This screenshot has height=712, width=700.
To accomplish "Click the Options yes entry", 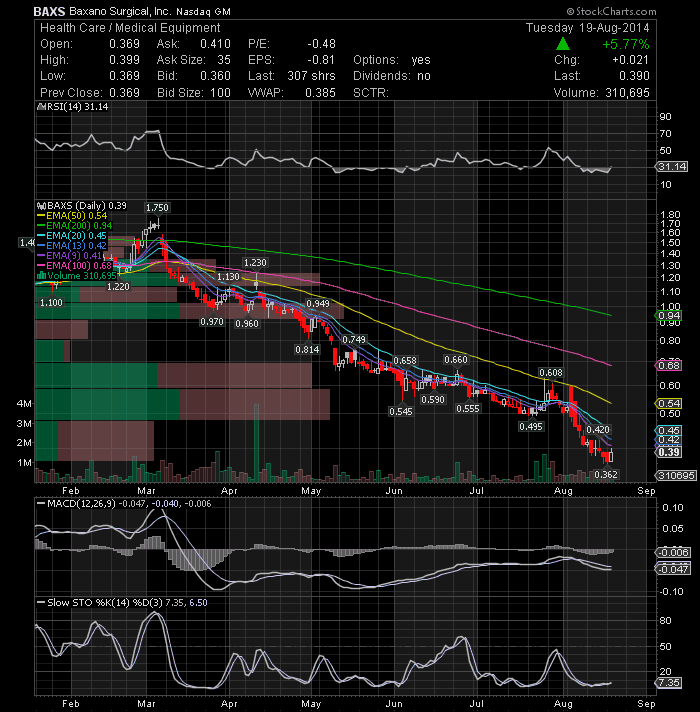I will (x=391, y=60).
